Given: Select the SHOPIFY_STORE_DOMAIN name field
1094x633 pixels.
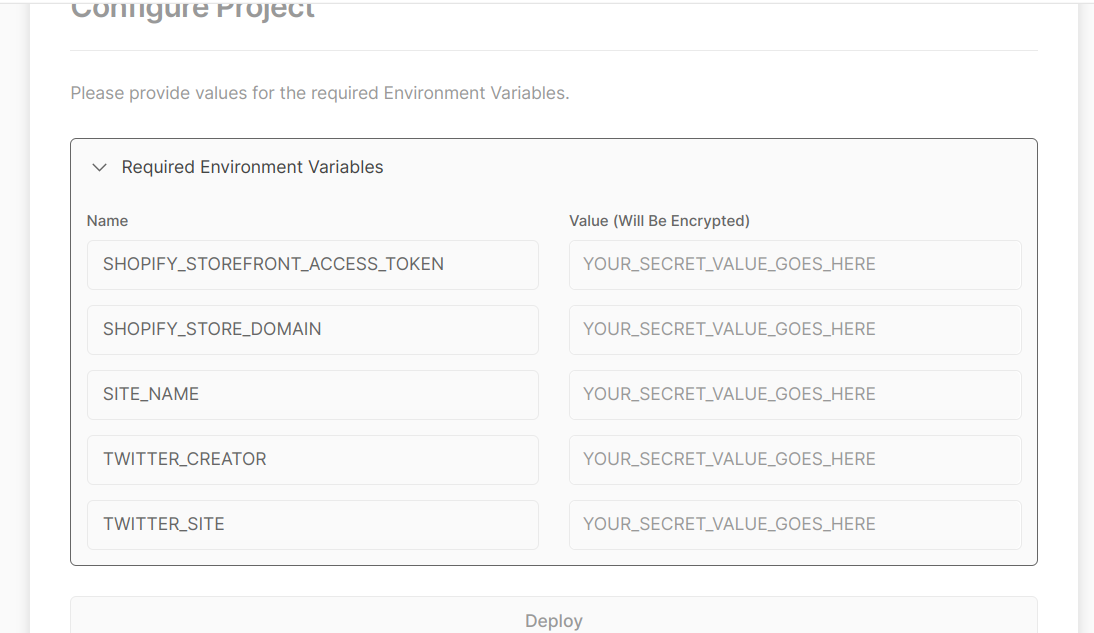Looking at the screenshot, I should click(313, 329).
